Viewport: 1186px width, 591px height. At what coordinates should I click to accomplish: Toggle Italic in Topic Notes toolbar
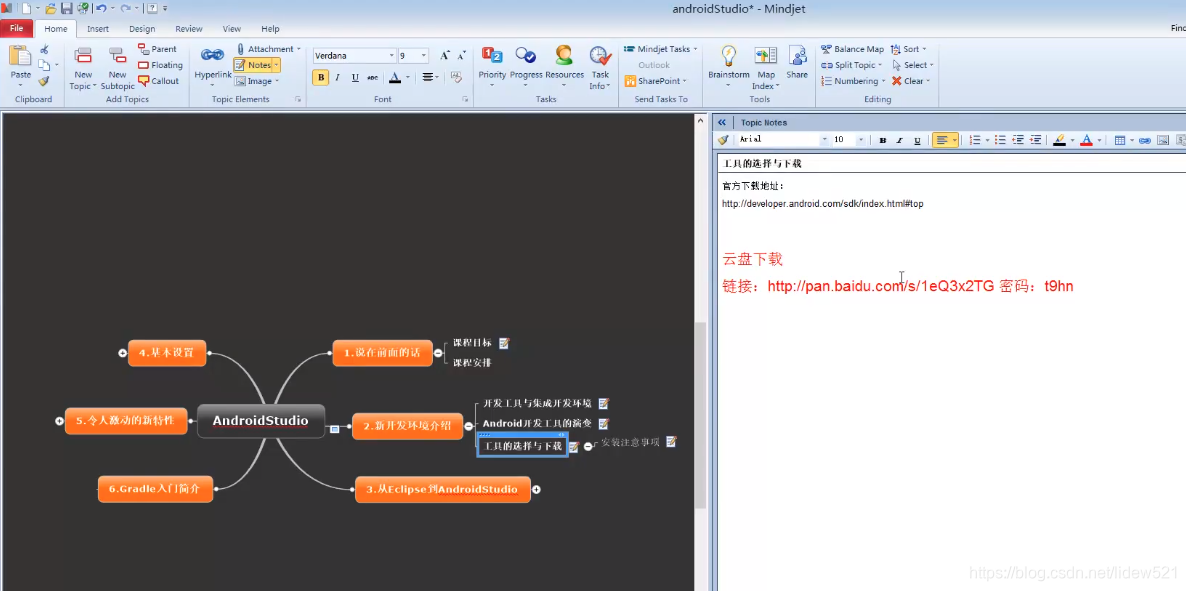[x=899, y=140]
